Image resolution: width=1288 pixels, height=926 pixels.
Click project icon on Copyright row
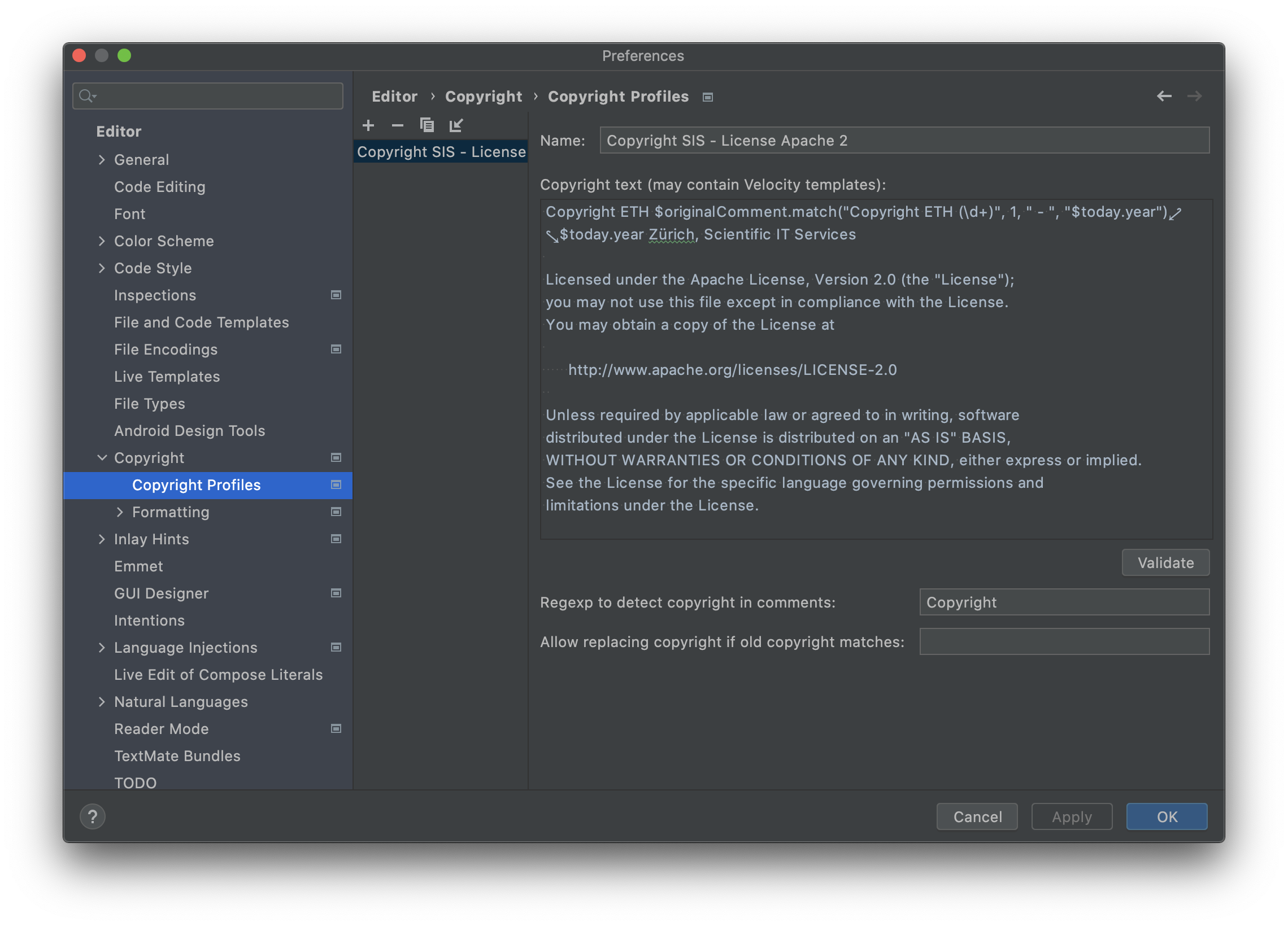(336, 457)
